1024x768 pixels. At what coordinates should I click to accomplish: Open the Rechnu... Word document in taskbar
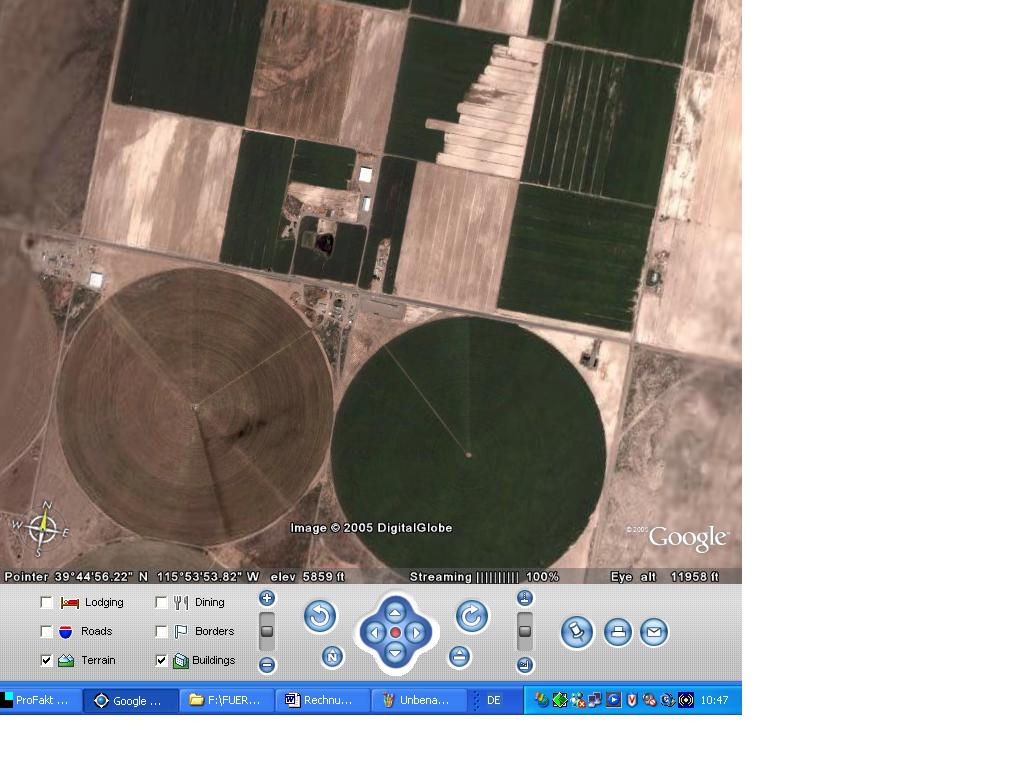[x=322, y=700]
